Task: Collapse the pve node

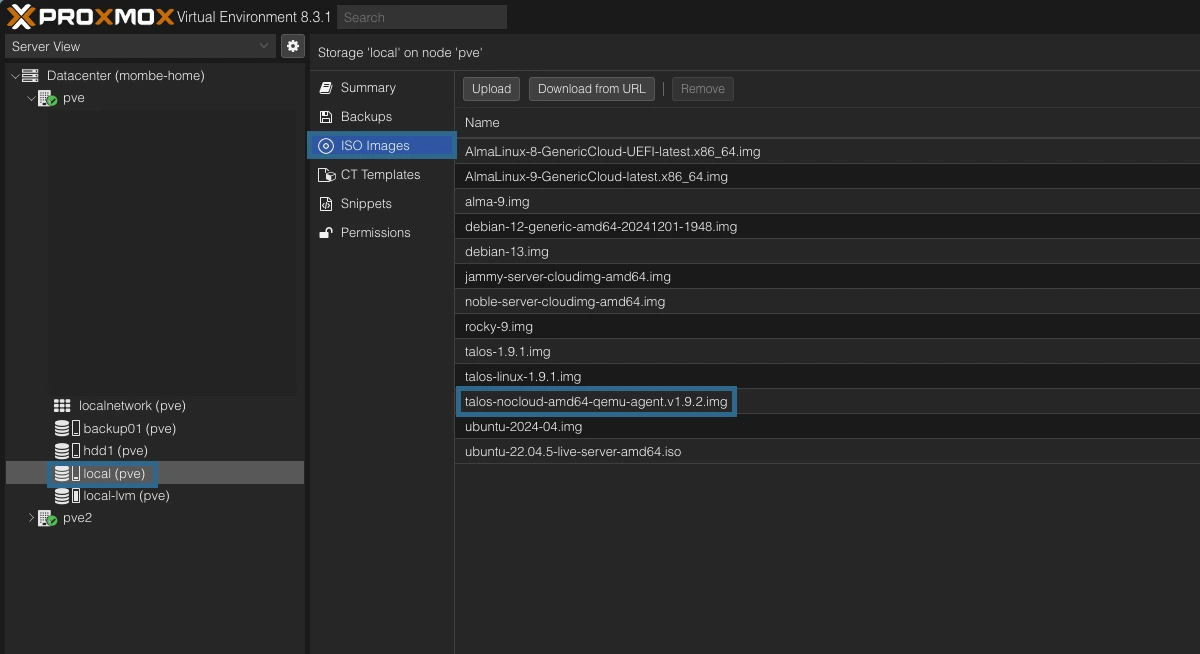Action: point(31,98)
